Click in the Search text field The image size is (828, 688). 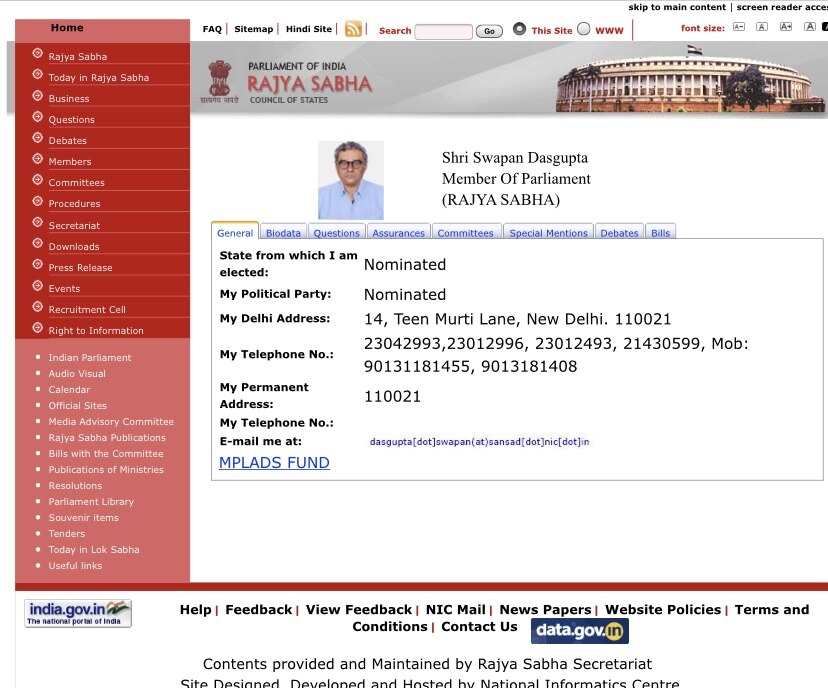point(443,31)
